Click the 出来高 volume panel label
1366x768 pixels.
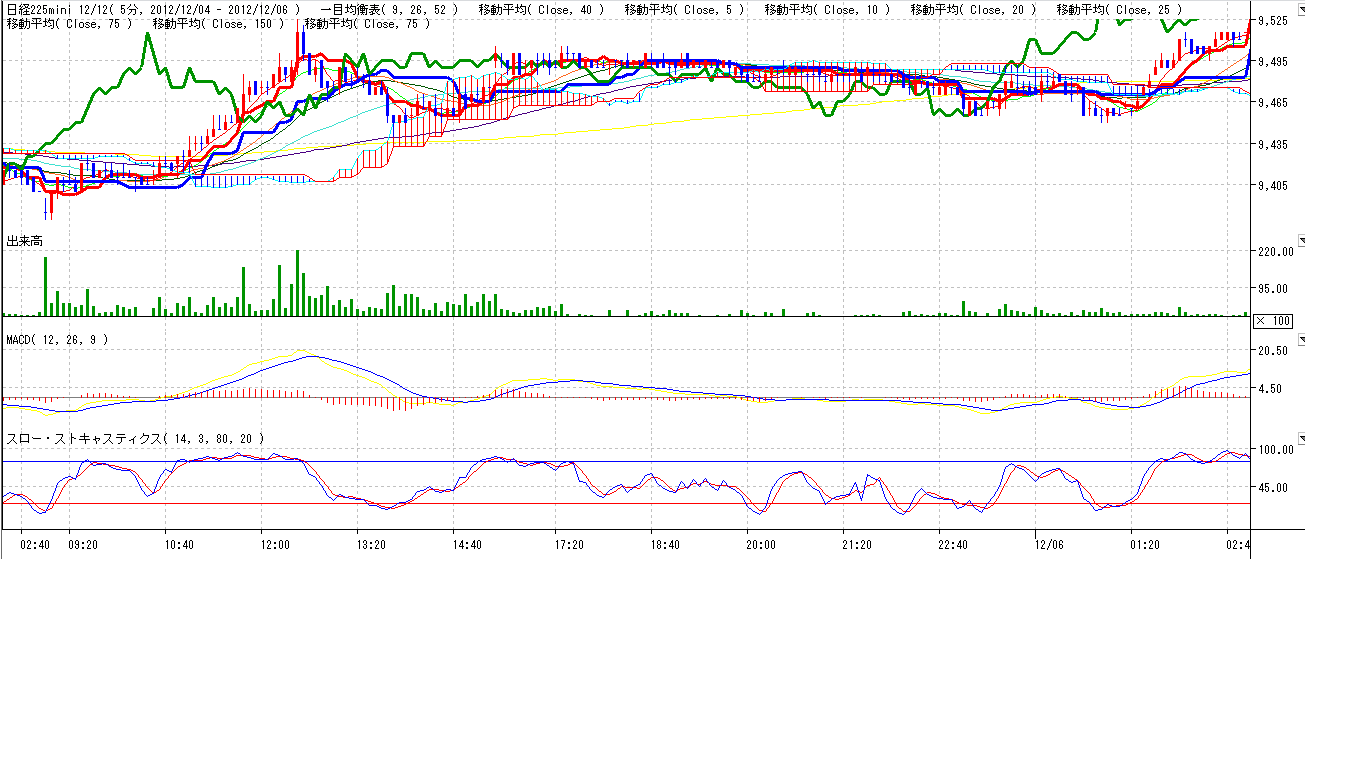tap(24, 241)
